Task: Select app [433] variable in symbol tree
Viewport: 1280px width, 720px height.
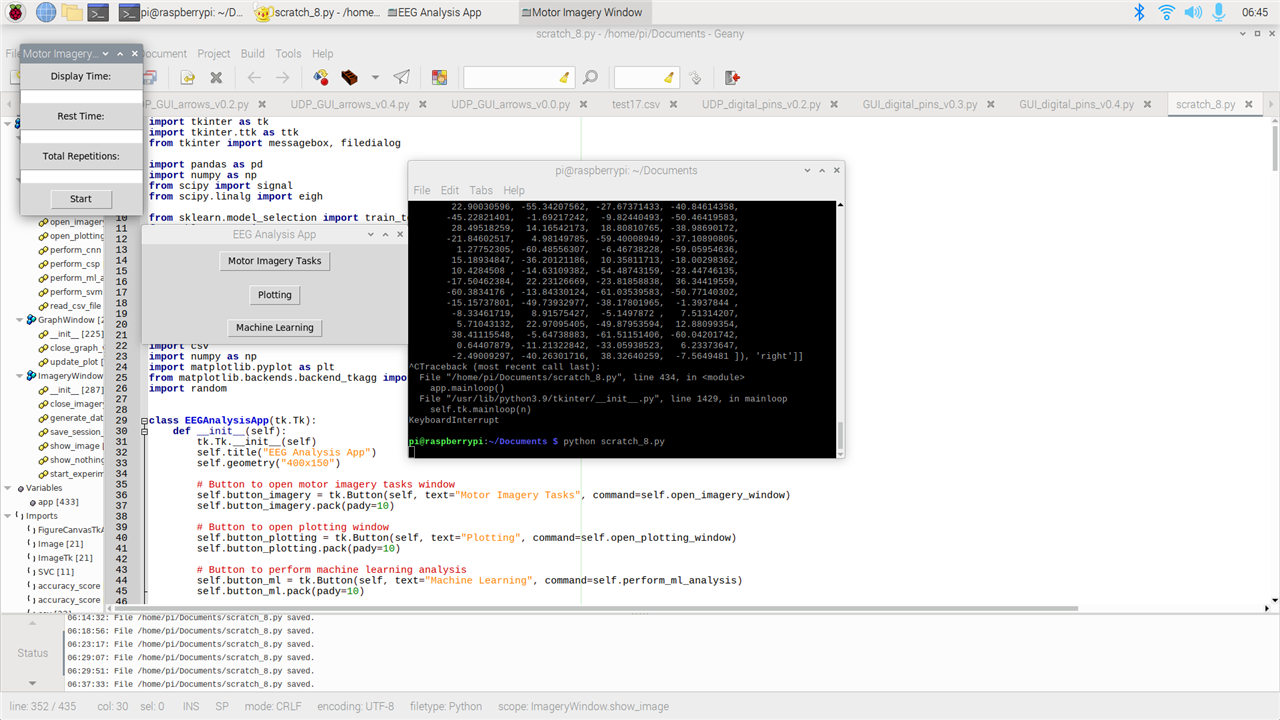Action: point(58,502)
